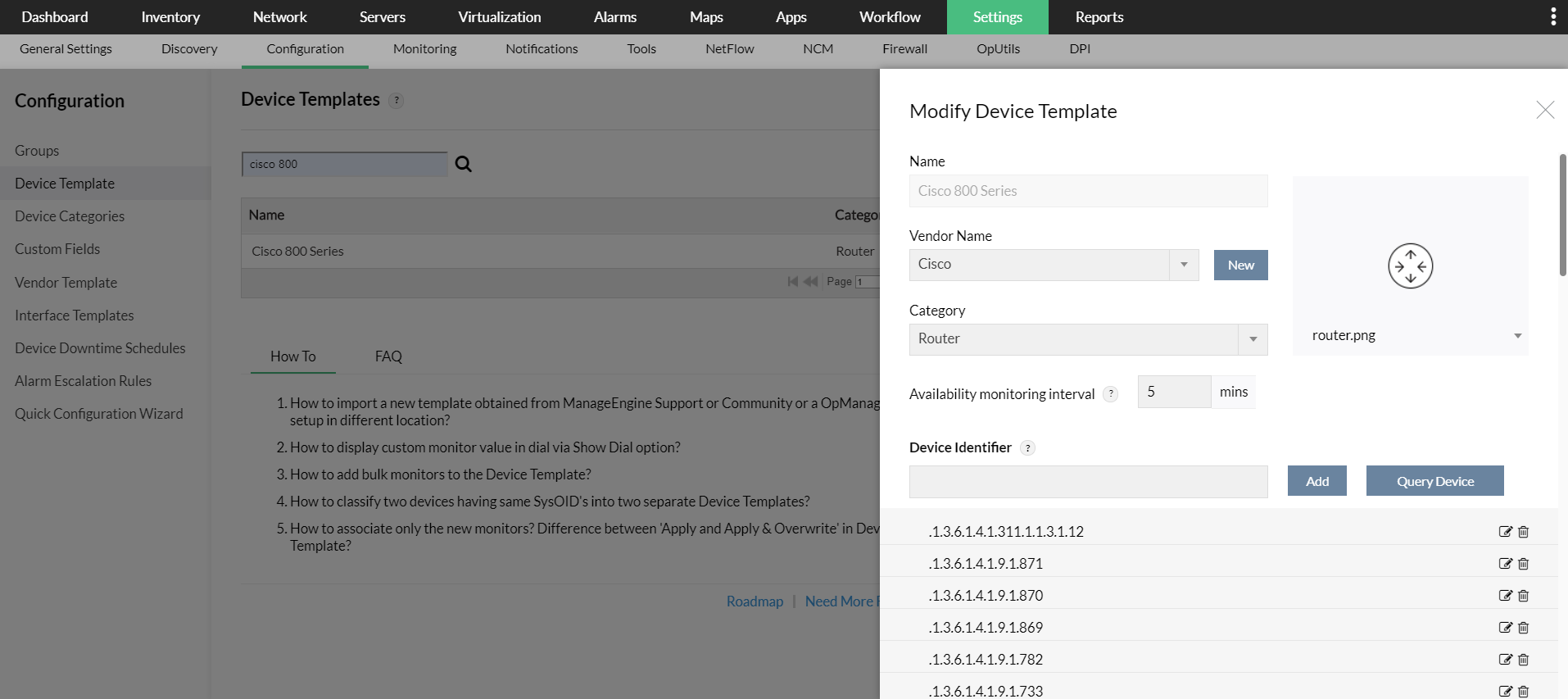The image size is (1568, 699).
Task: Open the Category dropdown
Action: pyautogui.click(x=1253, y=339)
